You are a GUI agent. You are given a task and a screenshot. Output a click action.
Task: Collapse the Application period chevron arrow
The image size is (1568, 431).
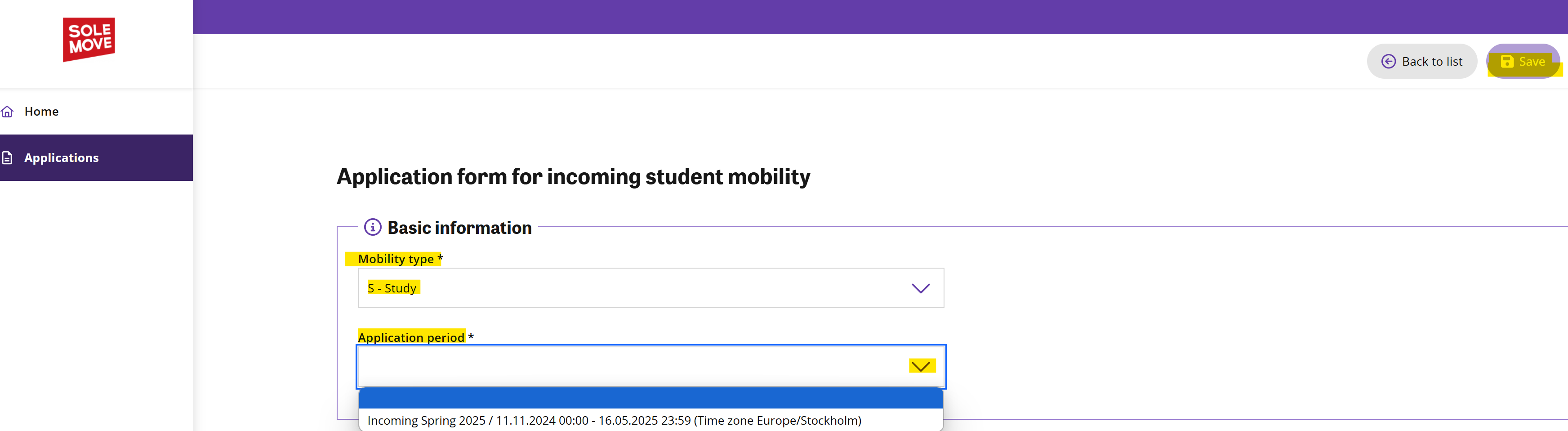(x=921, y=366)
